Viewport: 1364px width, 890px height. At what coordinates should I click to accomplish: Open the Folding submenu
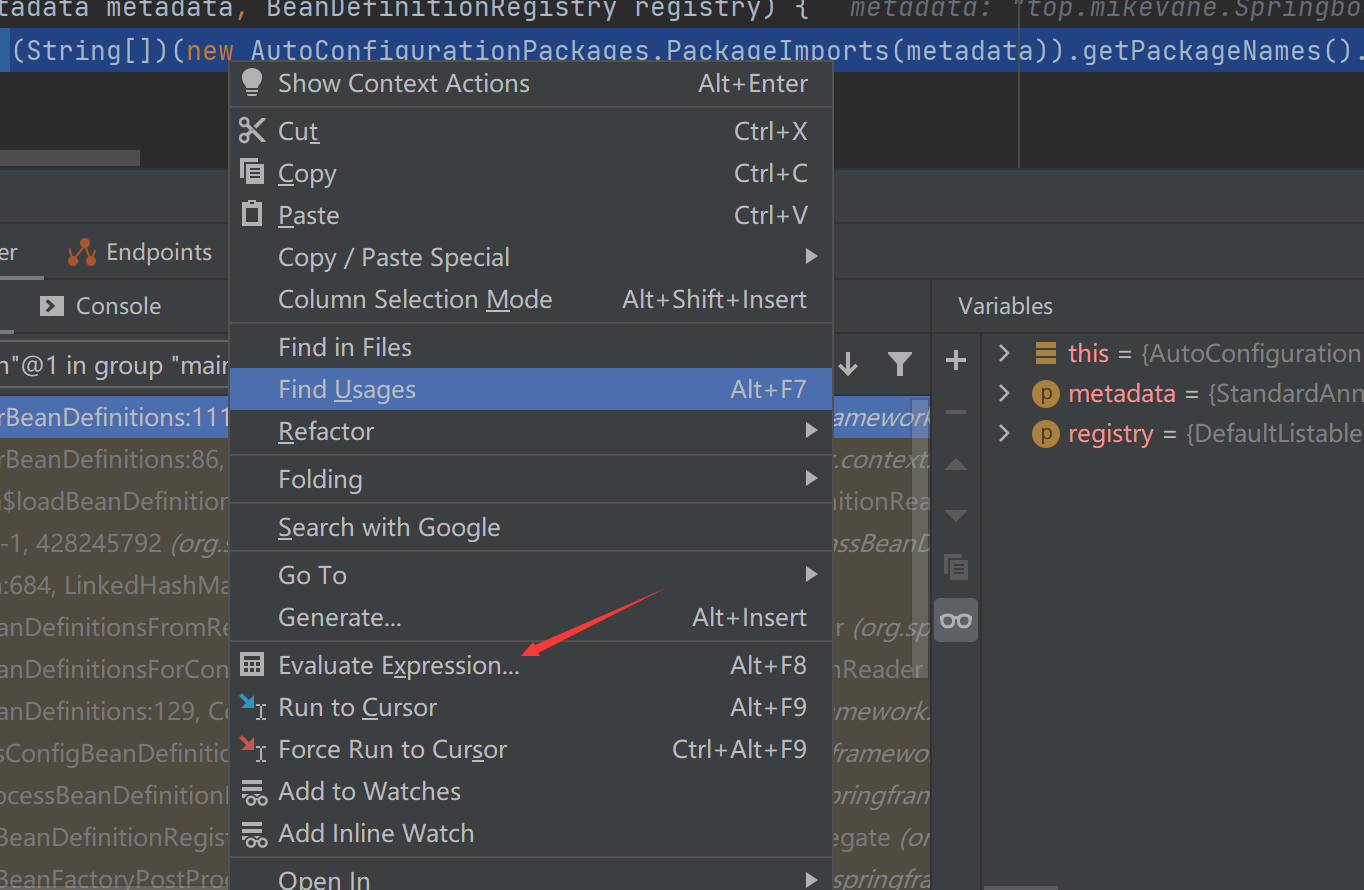531,479
